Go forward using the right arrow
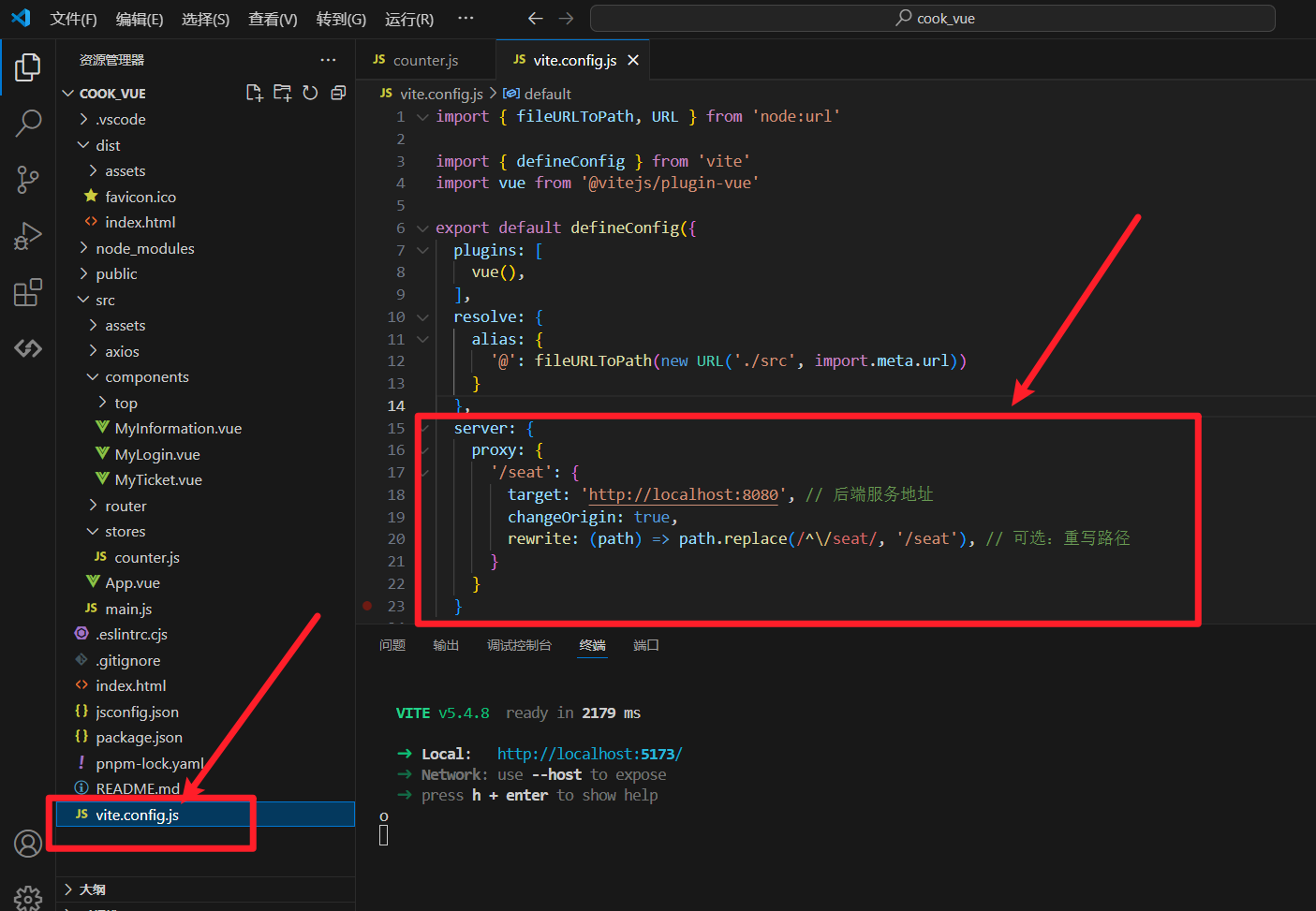This screenshot has height=911, width=1316. click(x=566, y=18)
